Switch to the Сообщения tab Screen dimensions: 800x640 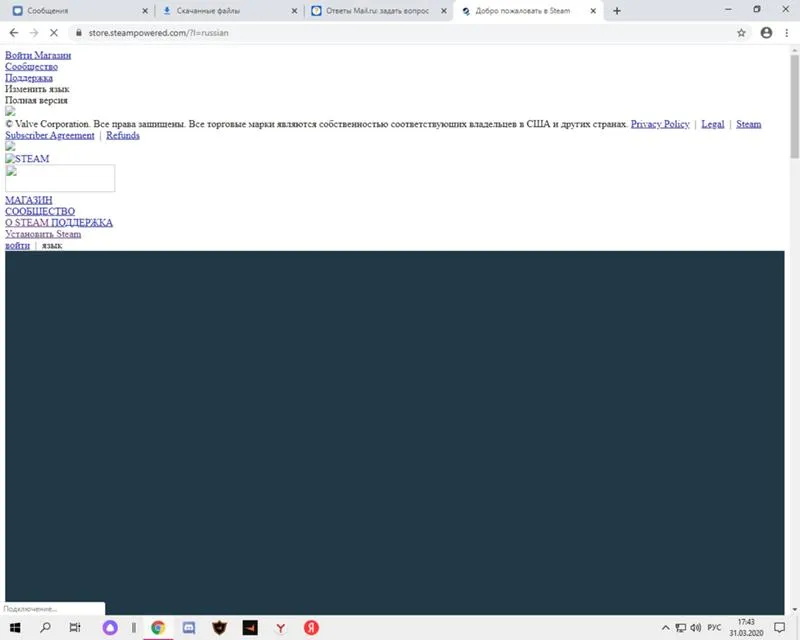point(77,11)
